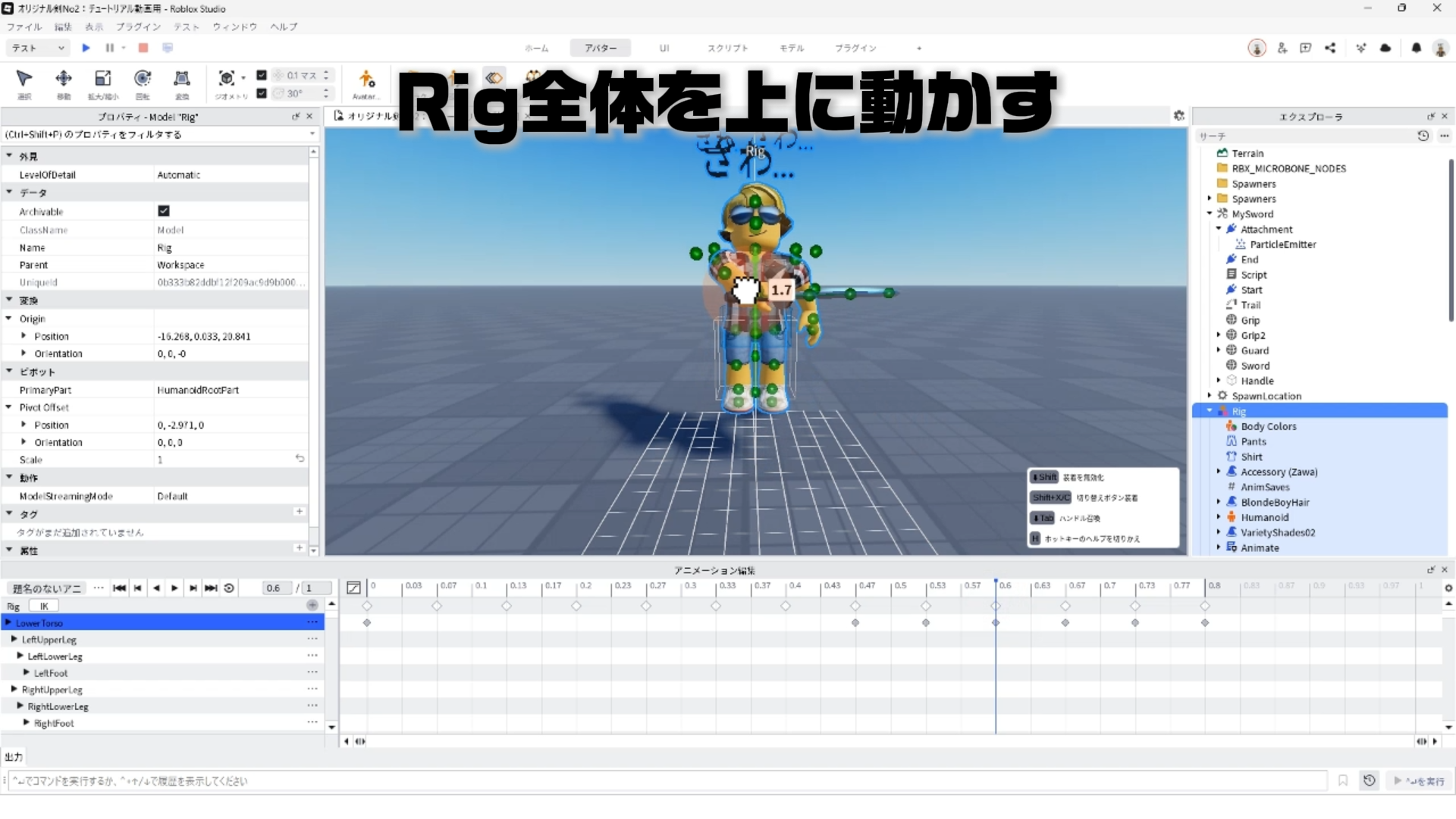Open the ファイル menu

tap(24, 27)
